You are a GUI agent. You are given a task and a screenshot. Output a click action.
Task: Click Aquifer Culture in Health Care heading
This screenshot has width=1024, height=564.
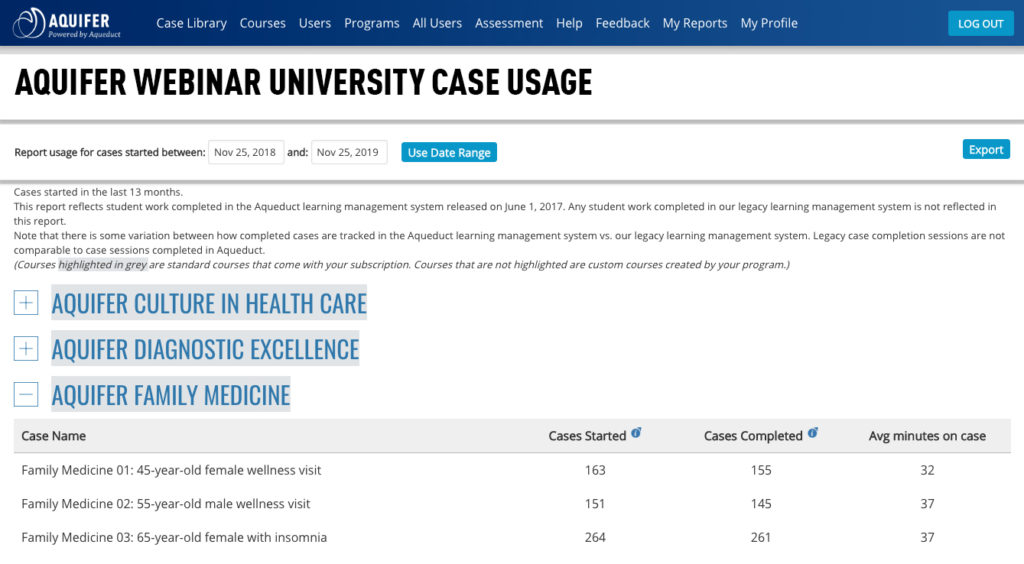[209, 303]
